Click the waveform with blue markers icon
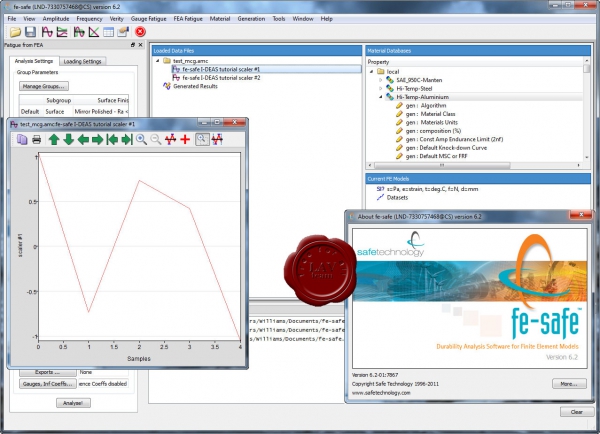Screen dimensions: 600x434 click(217, 139)
